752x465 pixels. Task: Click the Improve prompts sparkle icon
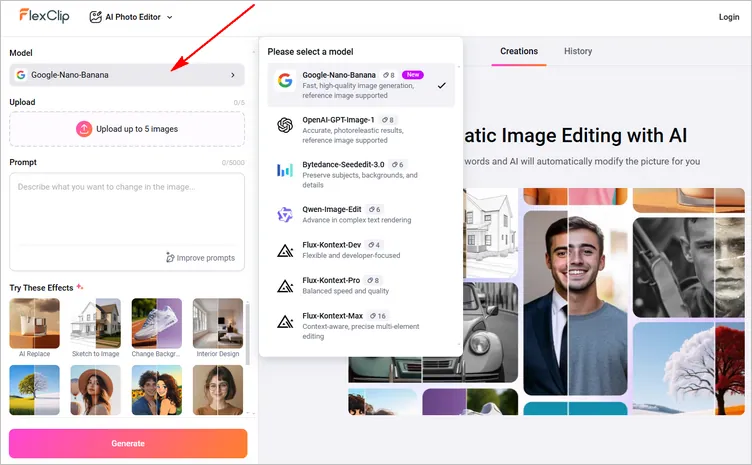coord(170,257)
